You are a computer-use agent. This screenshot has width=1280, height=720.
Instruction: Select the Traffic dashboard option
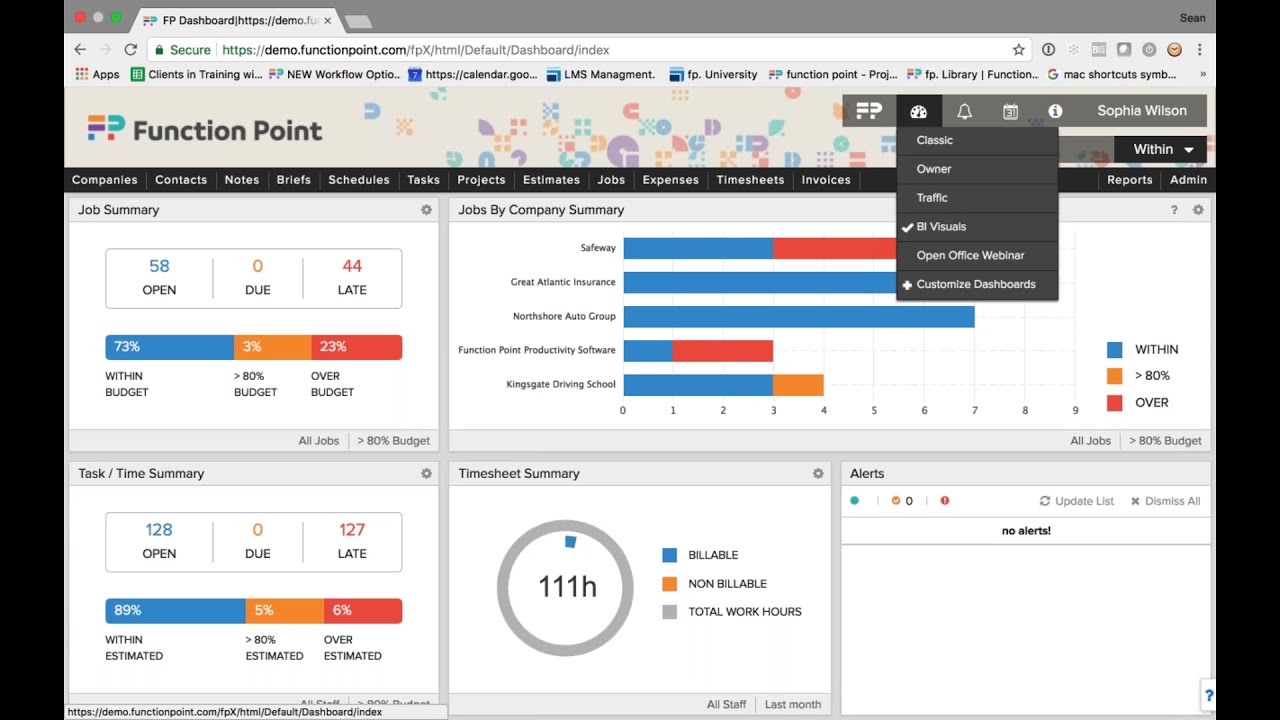[x=976, y=198]
